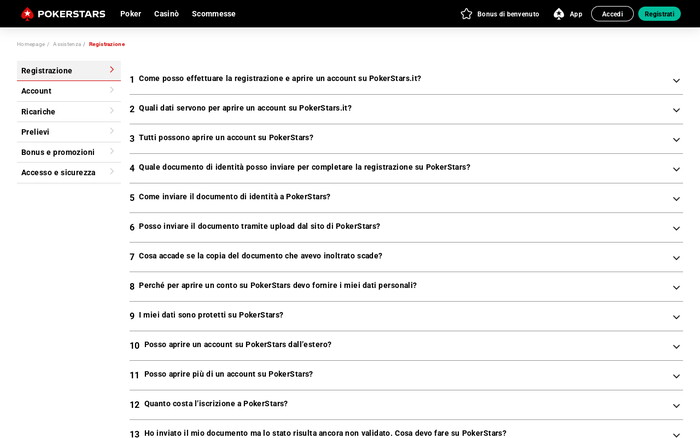Expand question 10 chevron about dall'estero
Viewport: 700px width, 438px height.
coord(676,346)
